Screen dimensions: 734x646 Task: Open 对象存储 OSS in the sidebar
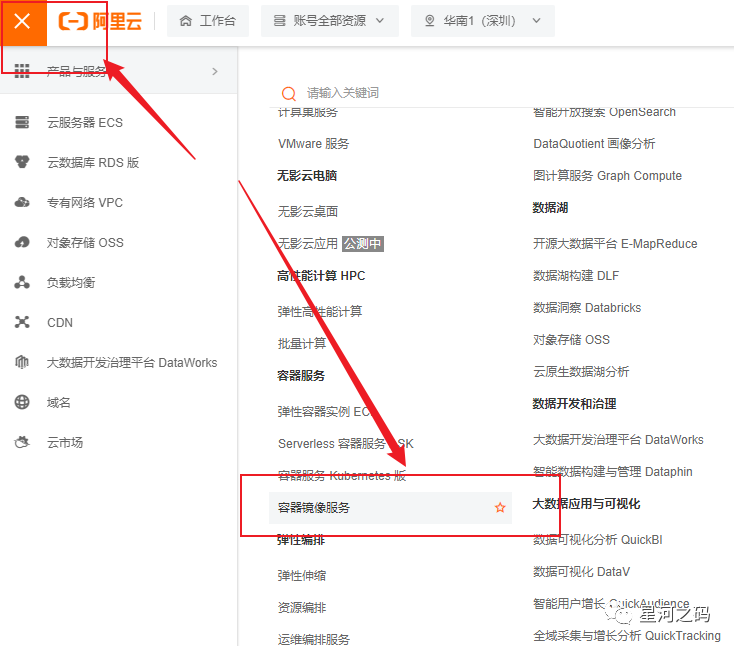pos(85,242)
